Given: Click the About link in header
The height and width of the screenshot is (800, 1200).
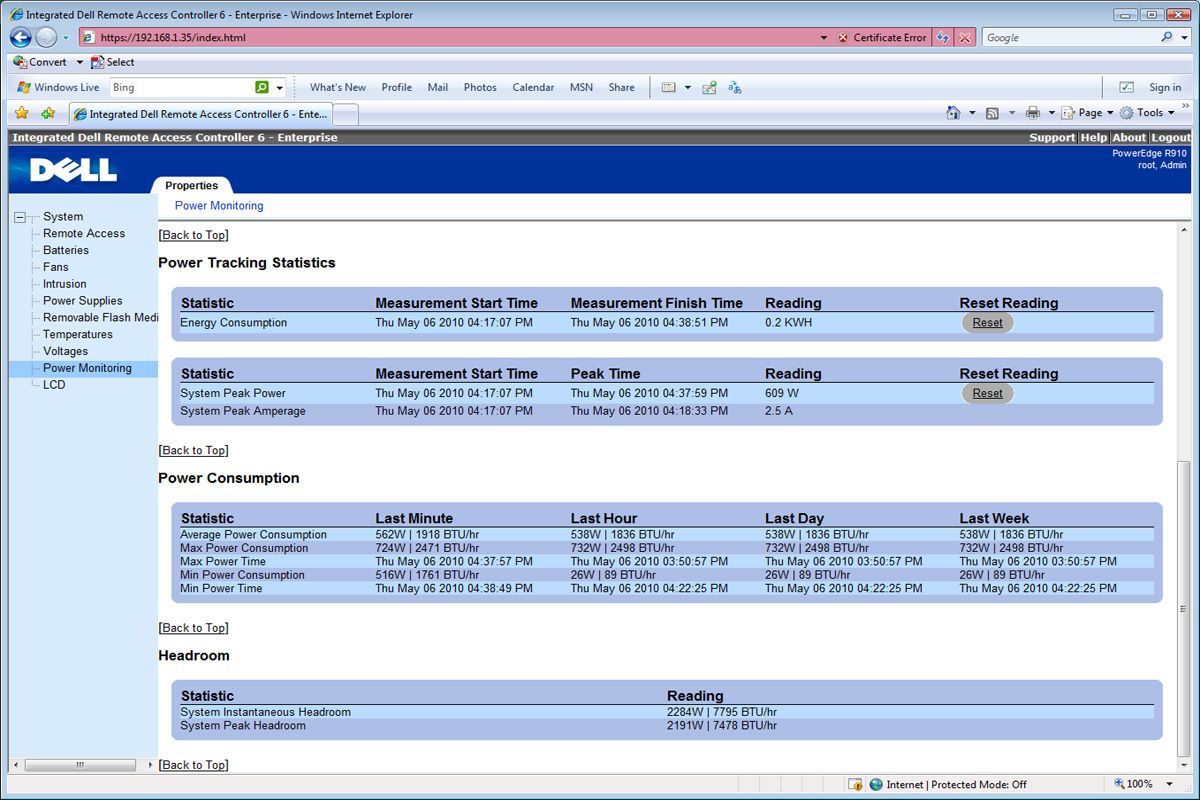Looking at the screenshot, I should pyautogui.click(x=1129, y=138).
